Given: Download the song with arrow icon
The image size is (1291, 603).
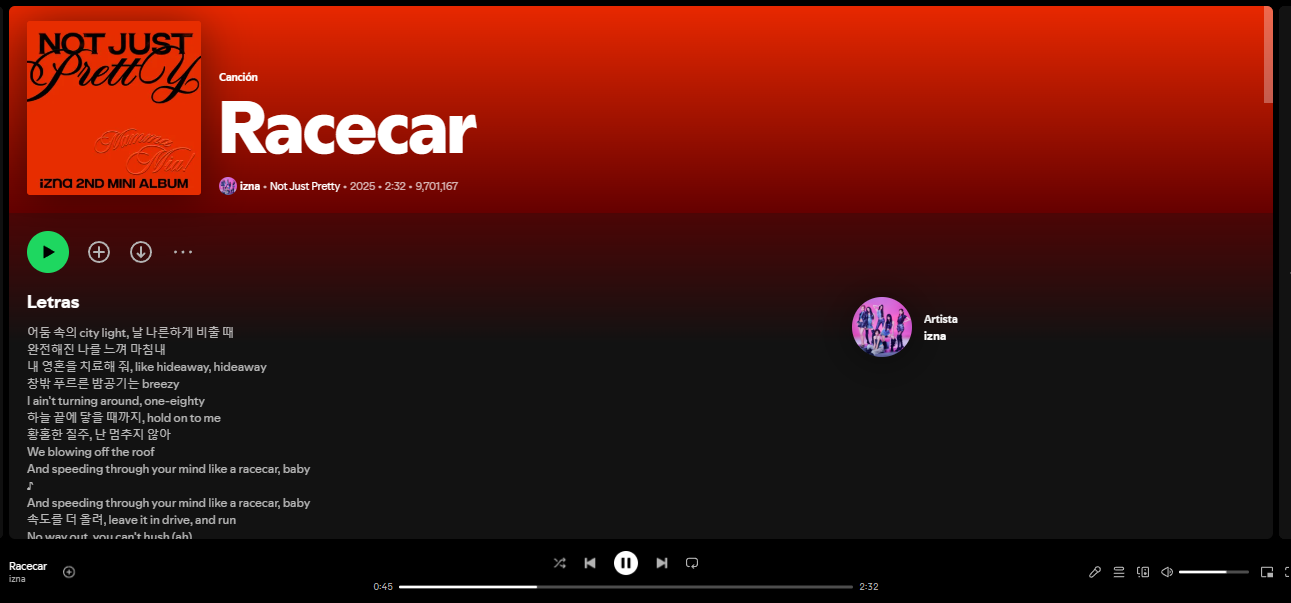Looking at the screenshot, I should 141,252.
